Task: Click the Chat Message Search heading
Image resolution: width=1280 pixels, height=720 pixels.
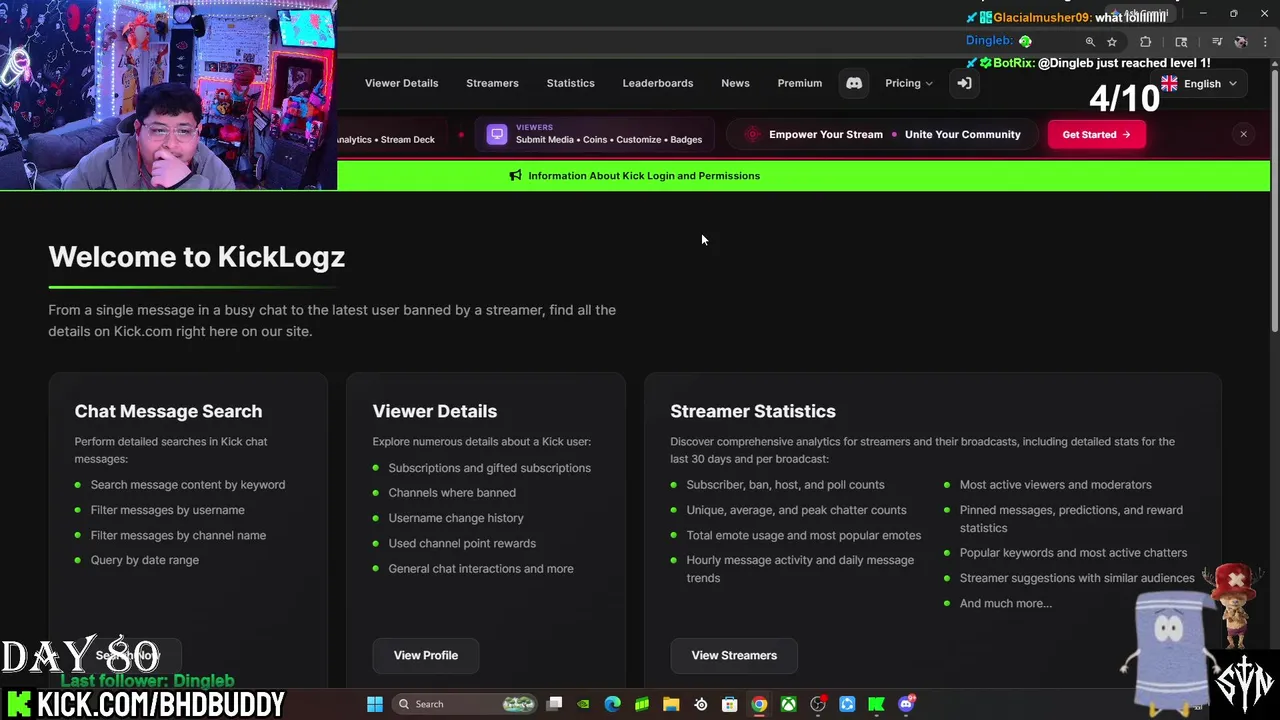Action: tap(168, 411)
